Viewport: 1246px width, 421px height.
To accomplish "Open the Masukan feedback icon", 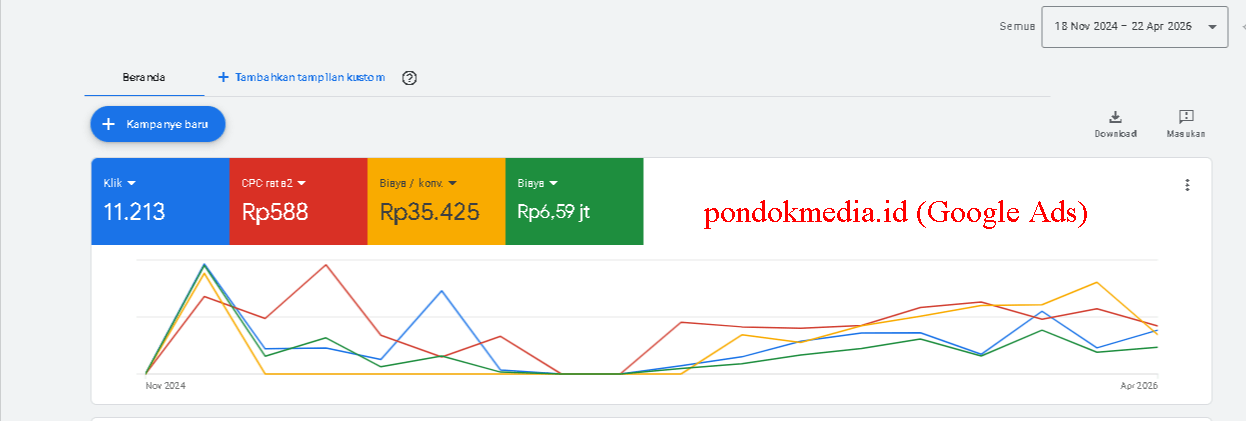I will coord(1186,117).
